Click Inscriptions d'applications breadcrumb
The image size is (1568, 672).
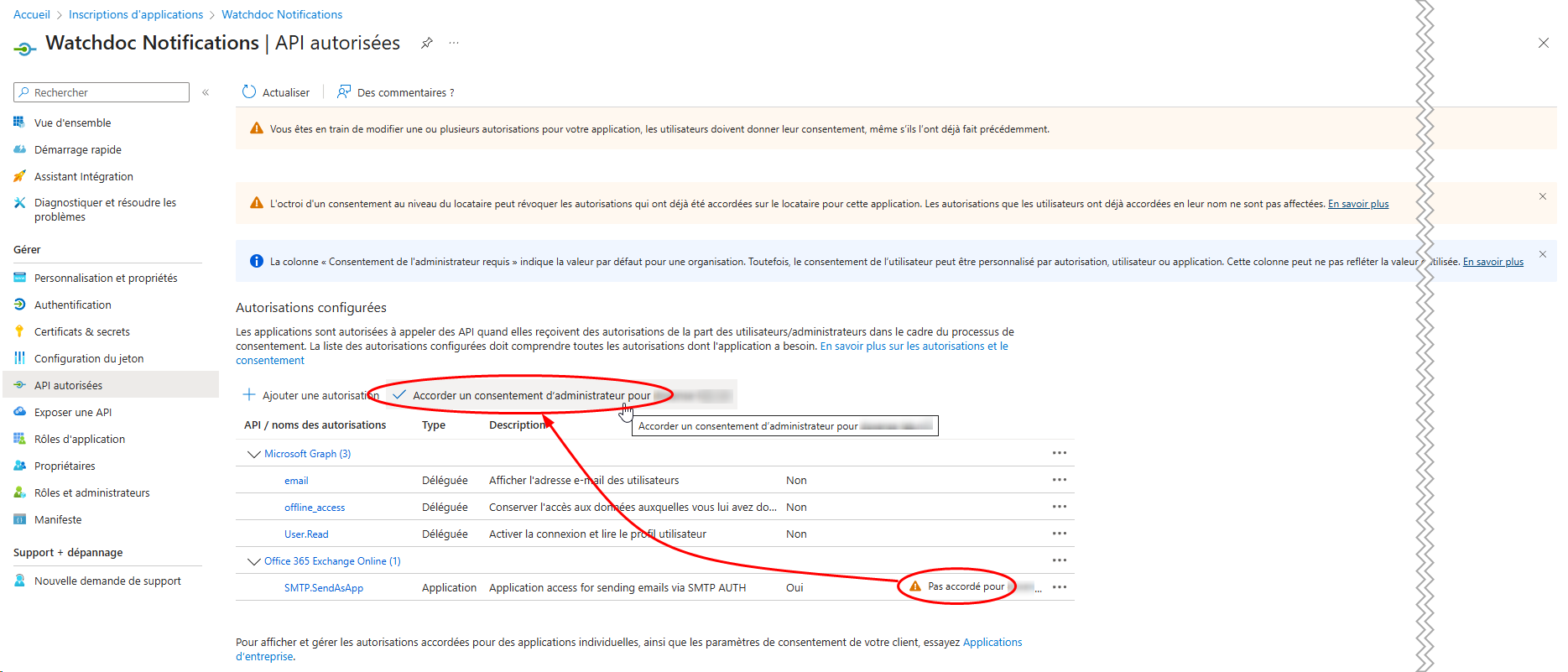(136, 14)
